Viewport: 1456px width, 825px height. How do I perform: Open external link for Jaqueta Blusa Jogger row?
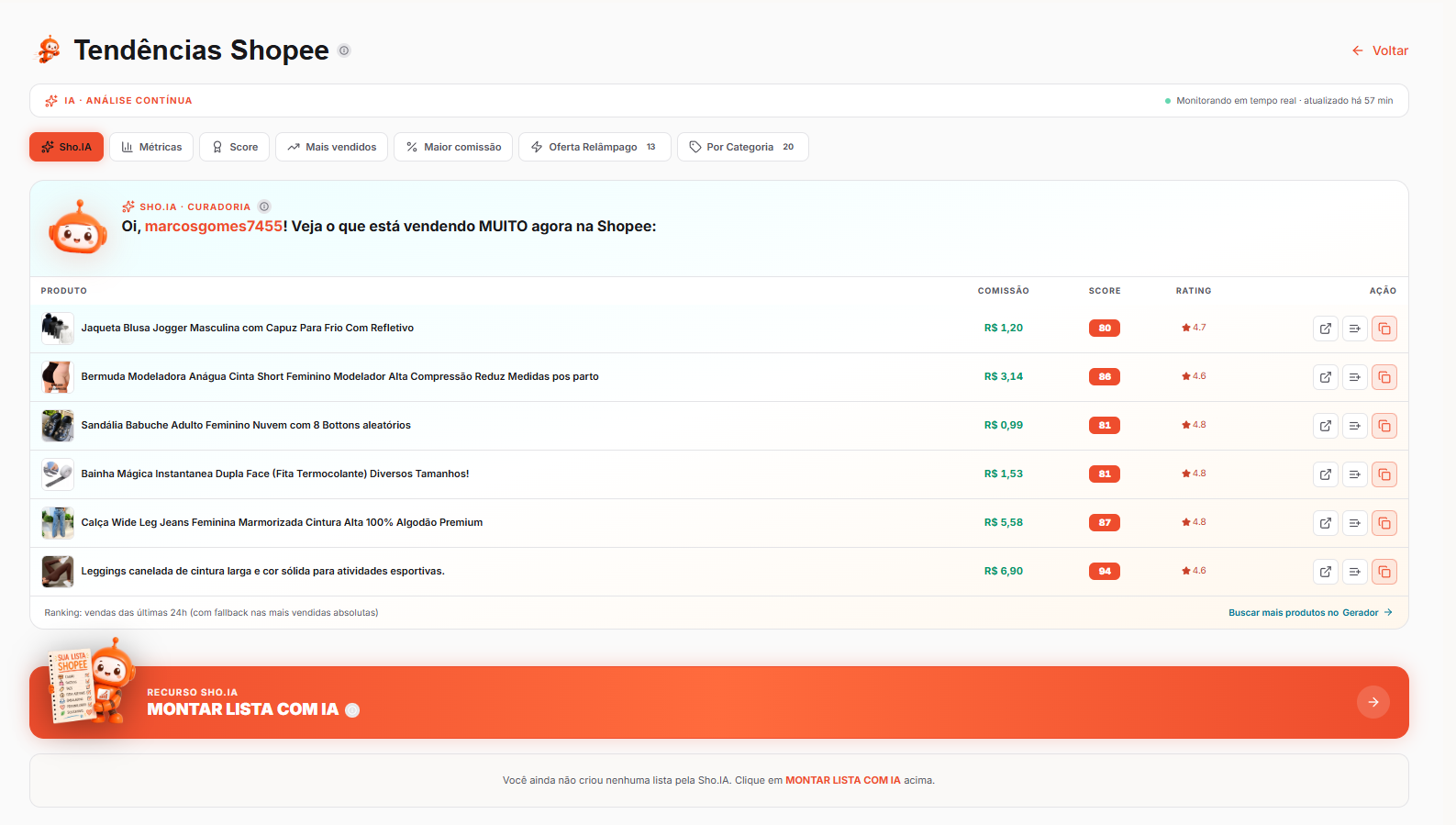pyautogui.click(x=1326, y=329)
